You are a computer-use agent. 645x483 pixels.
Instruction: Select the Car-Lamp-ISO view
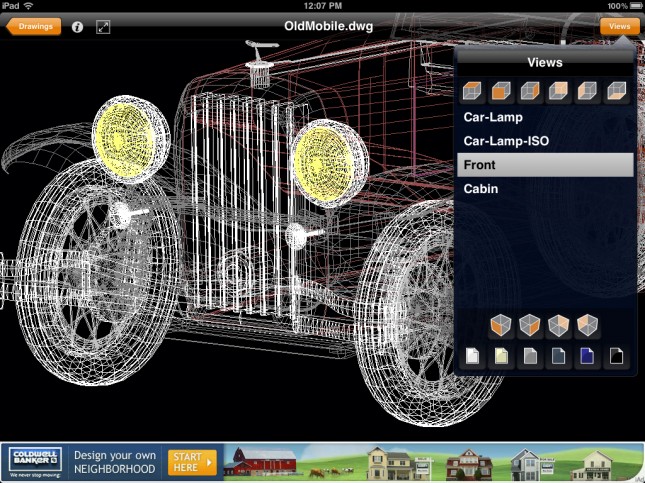point(545,141)
